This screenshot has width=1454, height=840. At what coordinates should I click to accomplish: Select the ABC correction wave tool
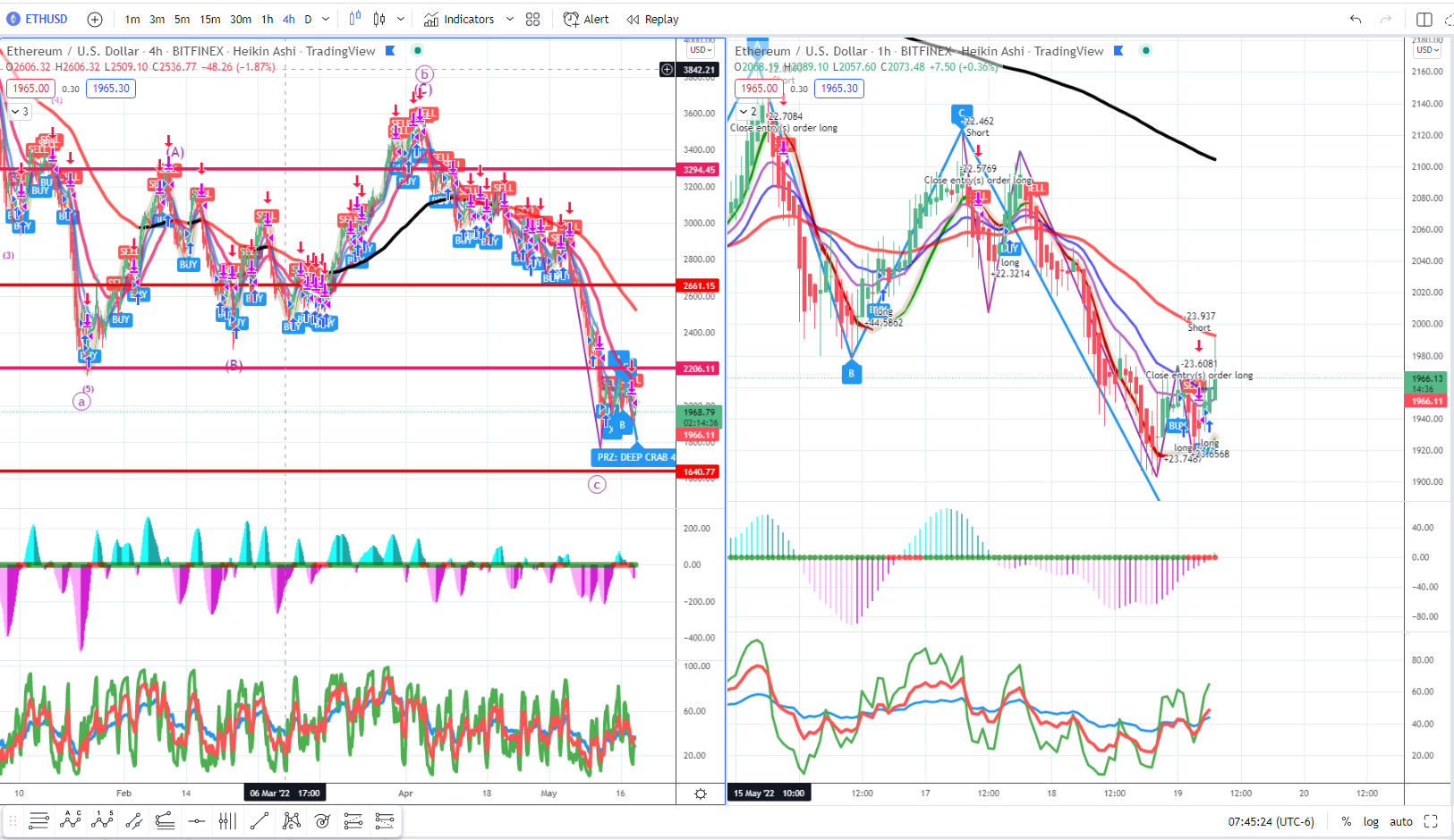(x=70, y=820)
